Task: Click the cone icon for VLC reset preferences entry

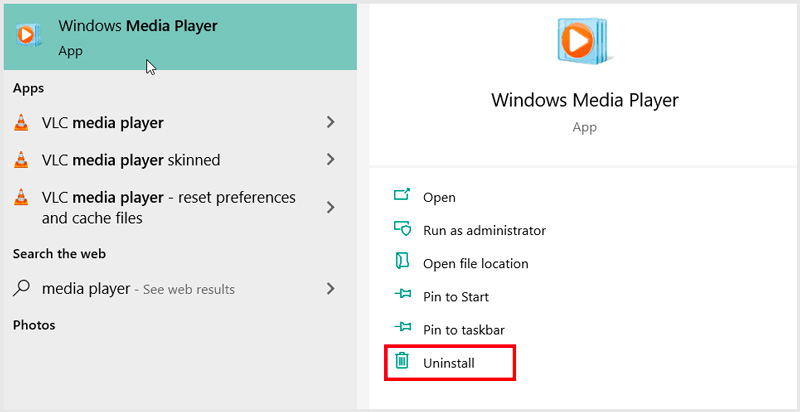Action: point(21,198)
